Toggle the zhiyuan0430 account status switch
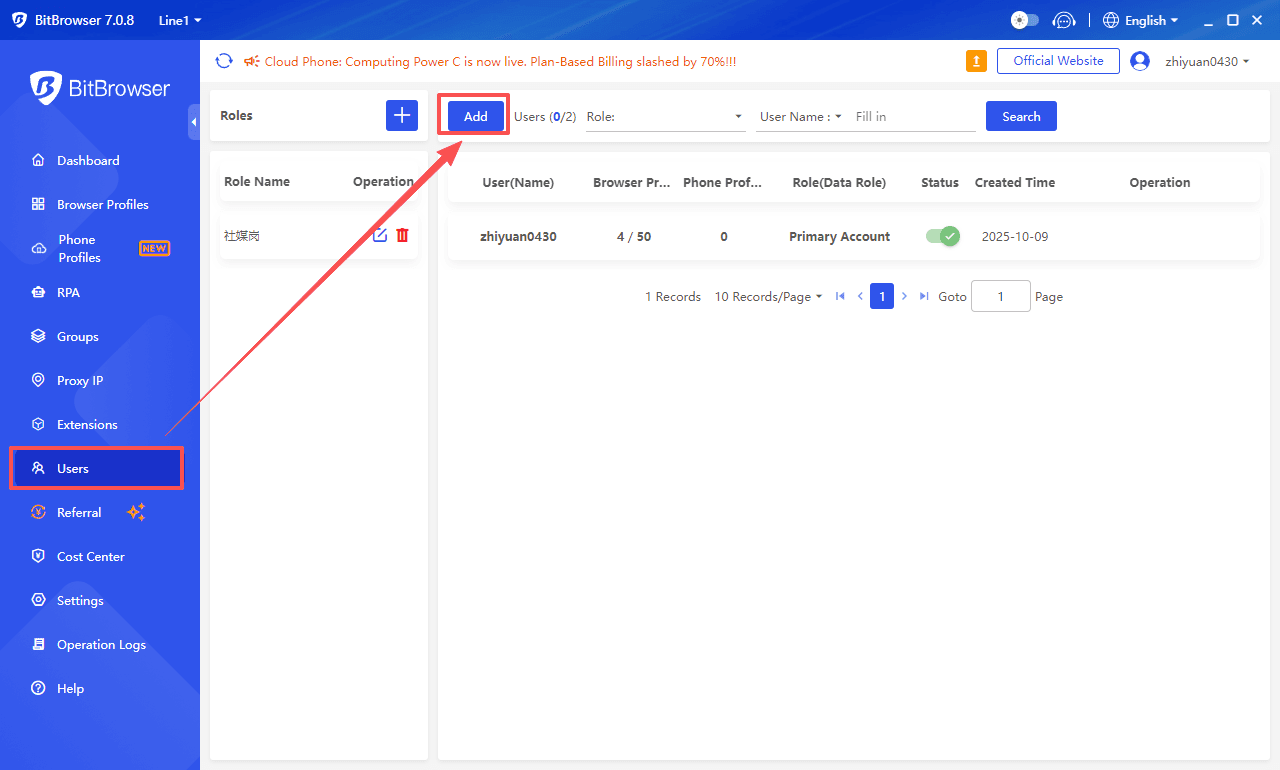Image resolution: width=1280 pixels, height=770 pixels. (941, 237)
